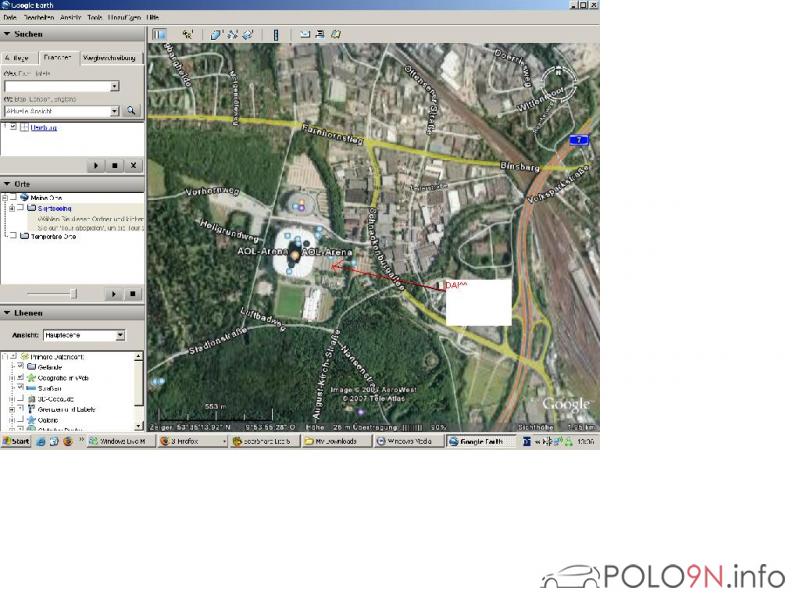The height and width of the screenshot is (600, 800).
Task: Open the Hamburg search result link
Action: 43,128
